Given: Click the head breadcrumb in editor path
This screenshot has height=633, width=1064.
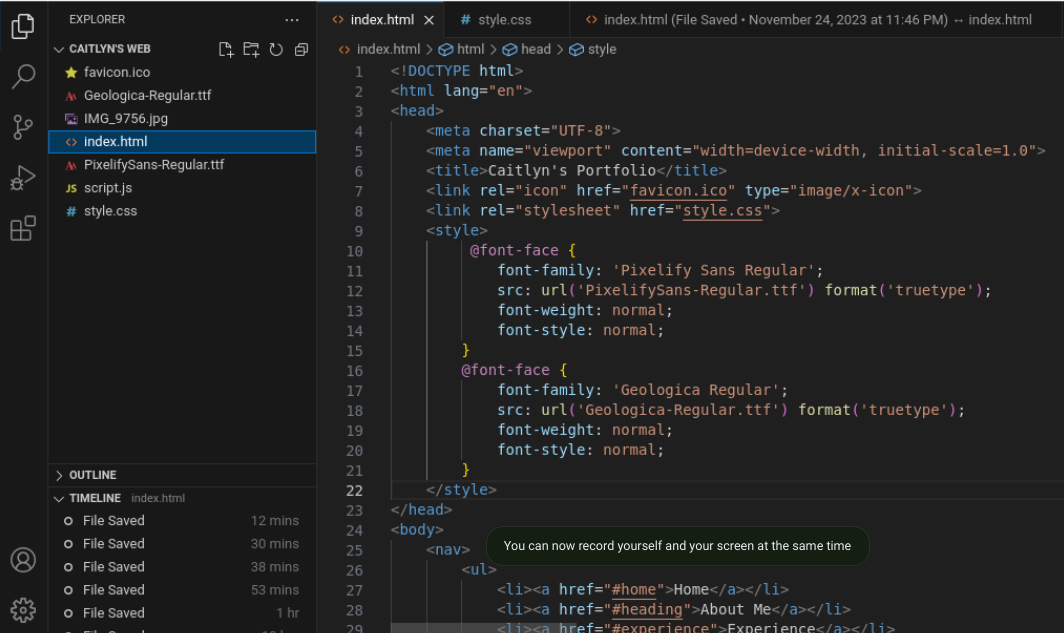Looking at the screenshot, I should tap(535, 49).
